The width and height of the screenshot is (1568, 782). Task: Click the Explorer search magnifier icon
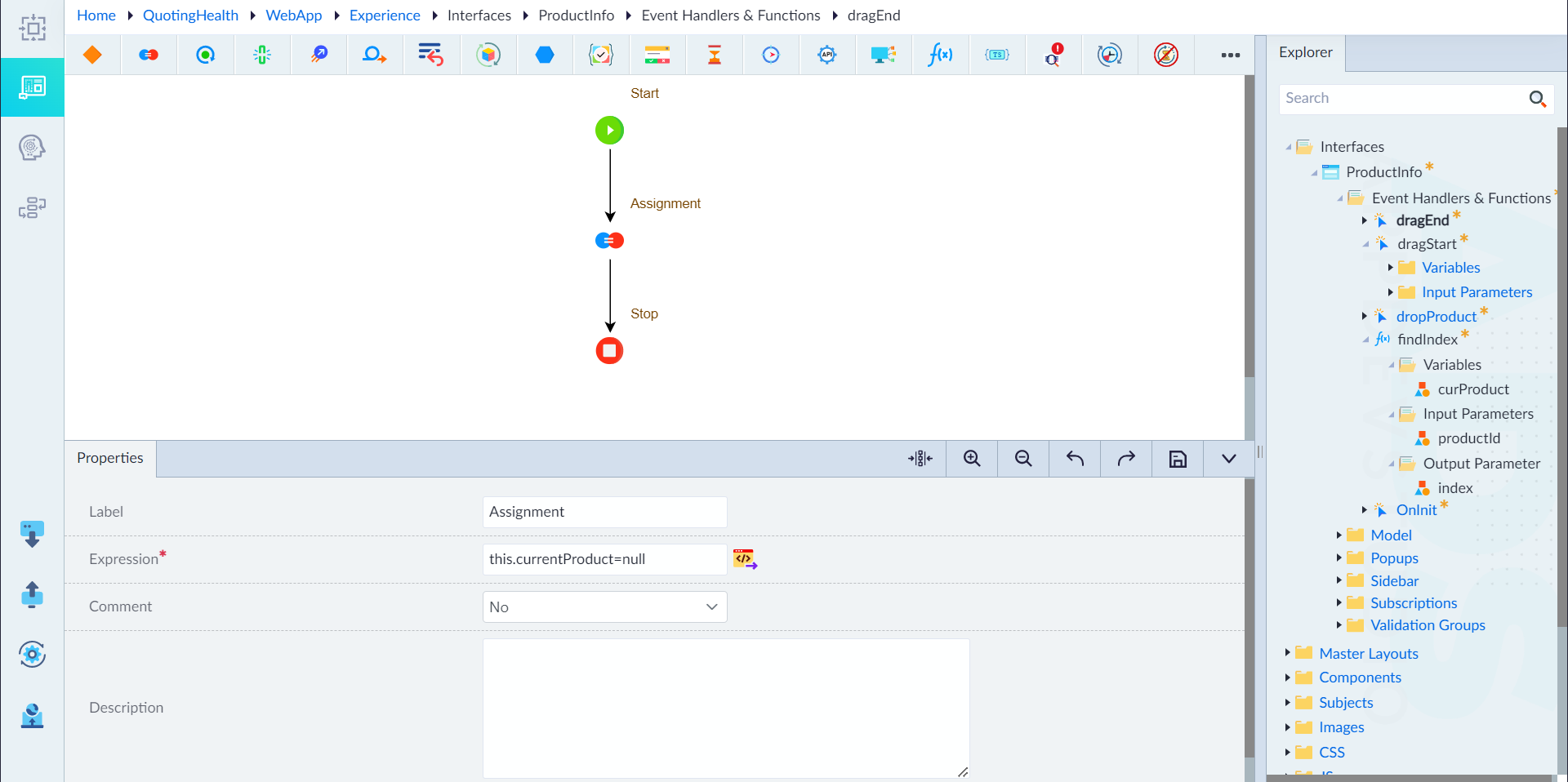[1537, 99]
